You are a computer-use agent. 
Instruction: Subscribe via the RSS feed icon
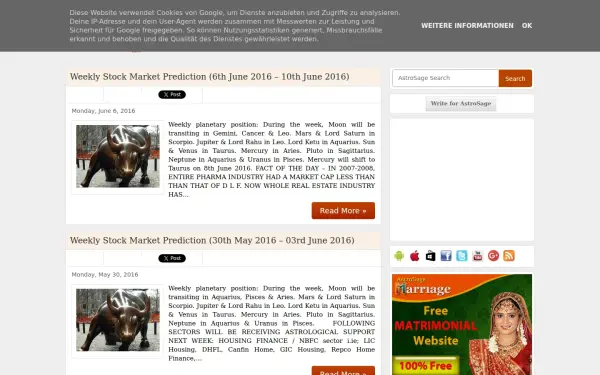coord(509,256)
